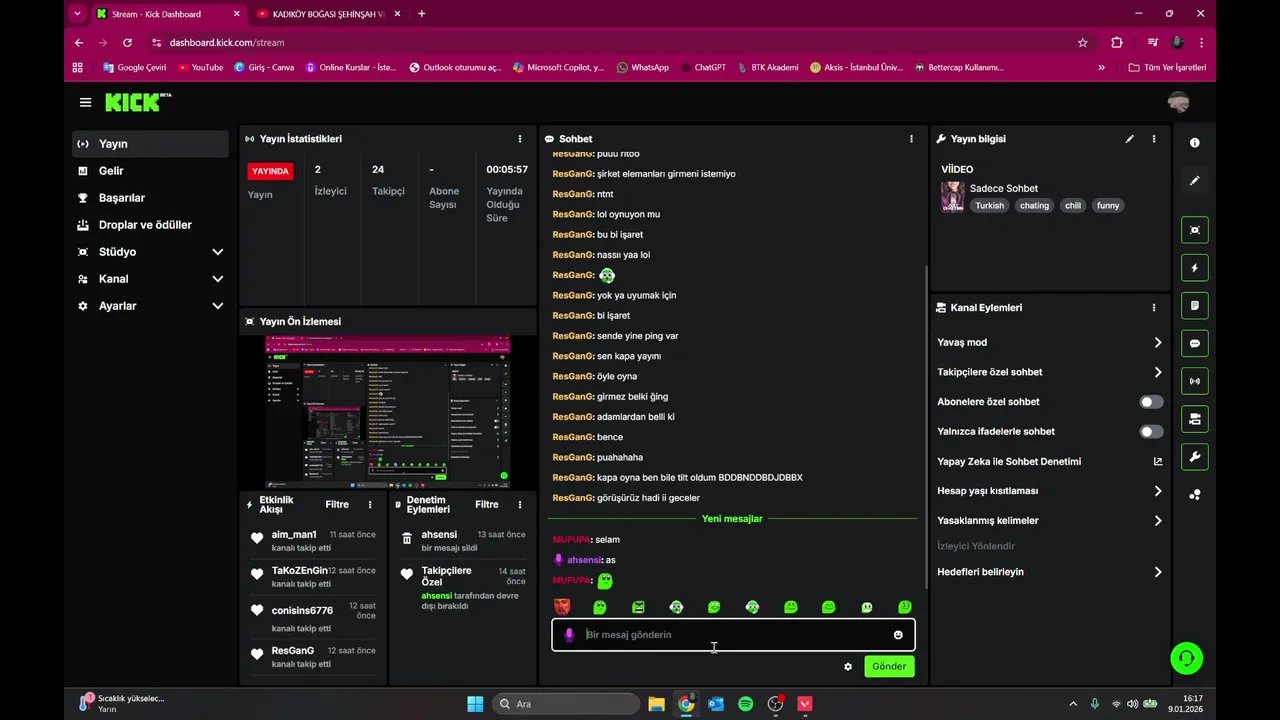The height and width of the screenshot is (720, 1280).
Task: Open Outlook from the taskbar
Action: point(715,704)
